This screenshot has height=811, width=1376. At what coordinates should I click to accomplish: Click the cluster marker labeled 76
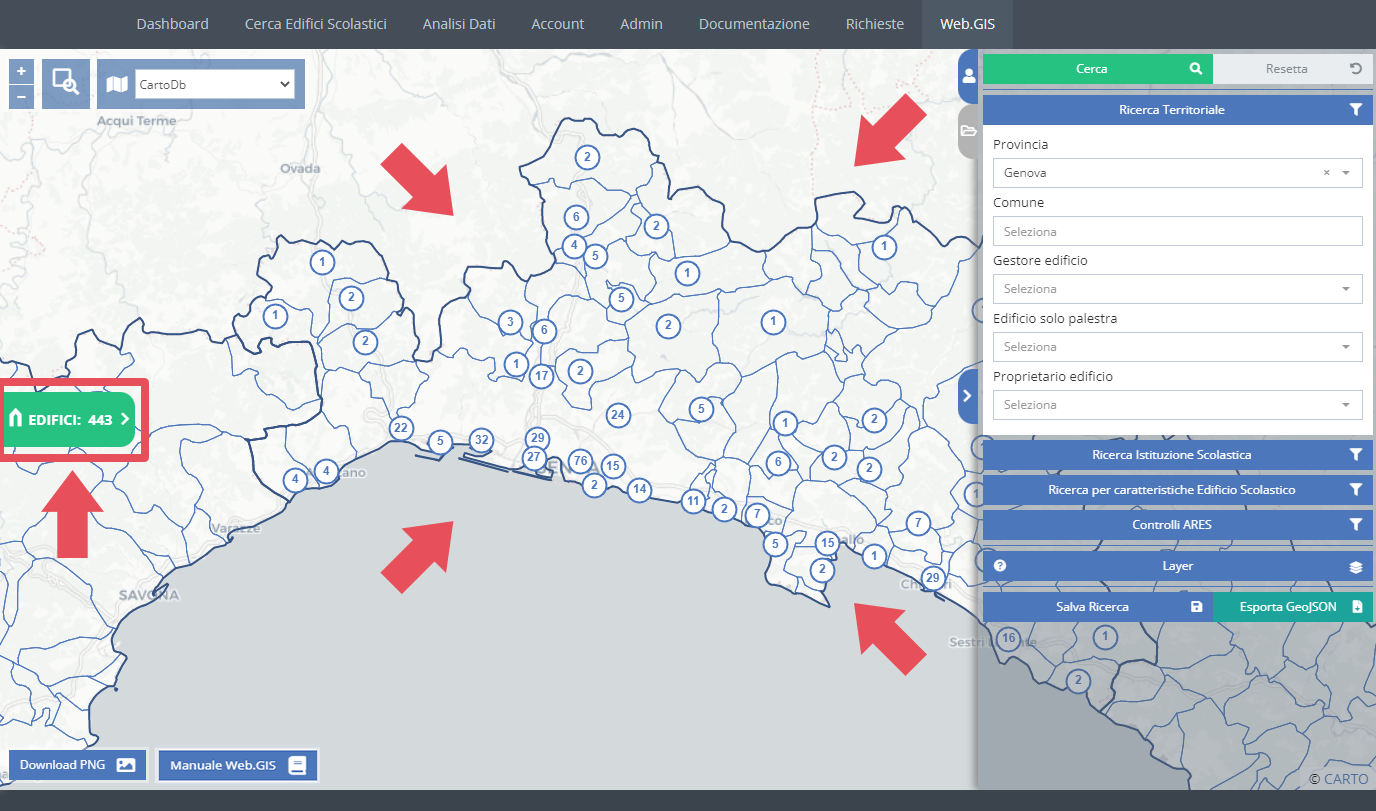pyautogui.click(x=579, y=461)
